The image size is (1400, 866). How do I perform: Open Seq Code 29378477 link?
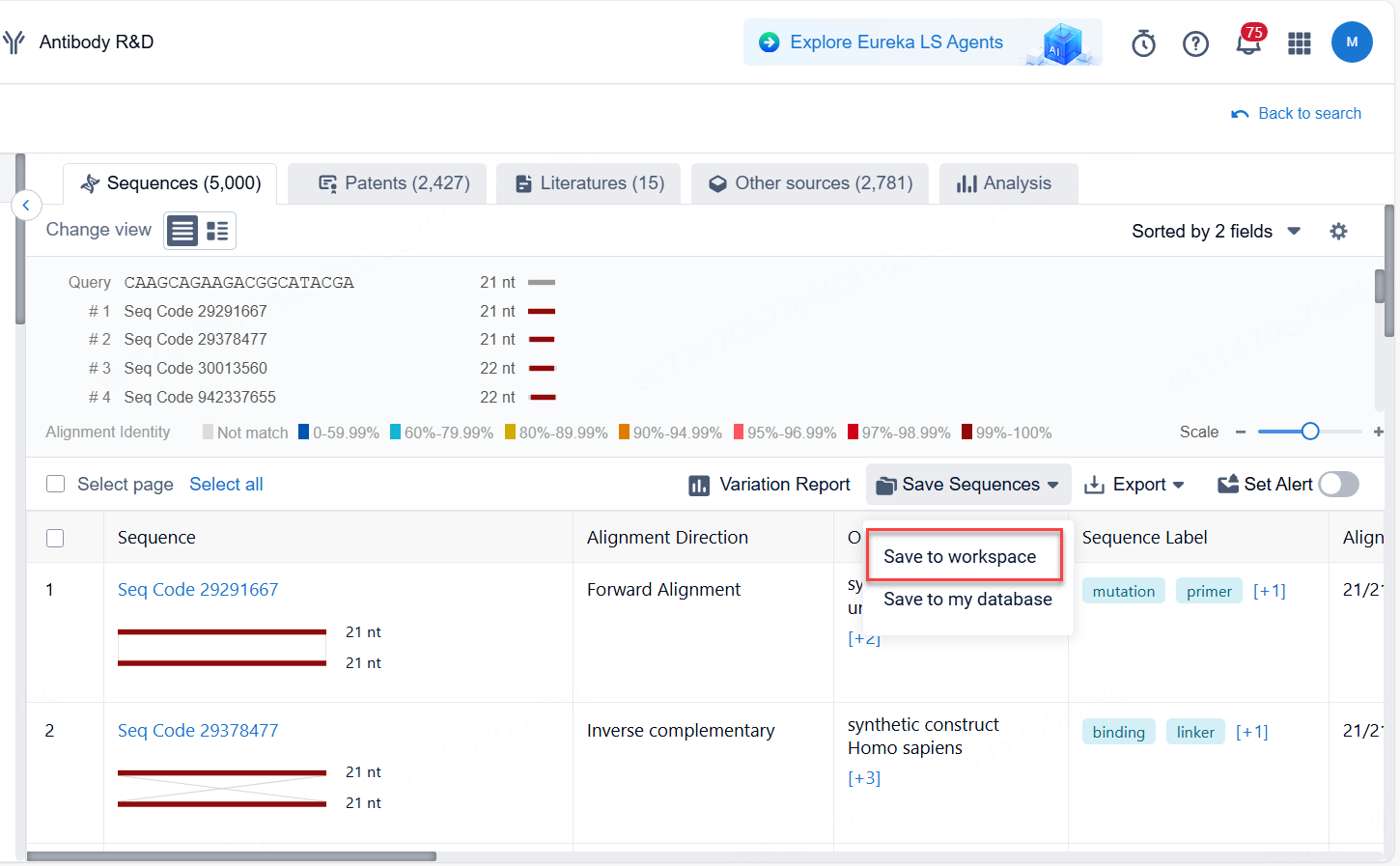click(198, 731)
